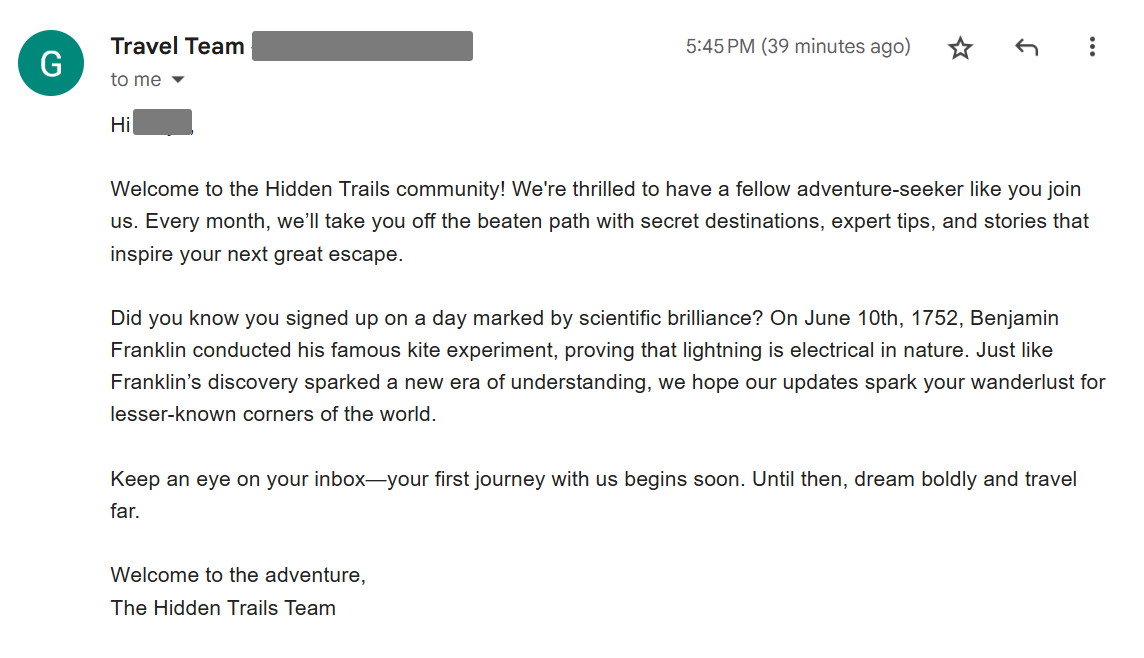Star this email from Travel Team
Screen dimensions: 1144x658
click(x=960, y=47)
